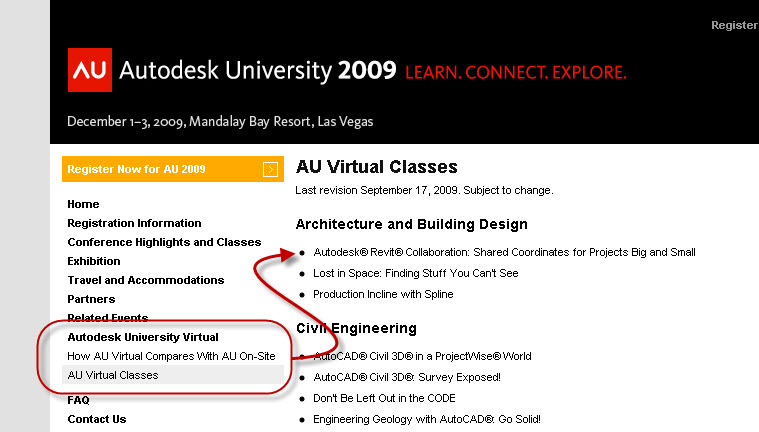Image resolution: width=759 pixels, height=432 pixels.
Task: Open Production Incline with Spline class
Action: coord(383,294)
